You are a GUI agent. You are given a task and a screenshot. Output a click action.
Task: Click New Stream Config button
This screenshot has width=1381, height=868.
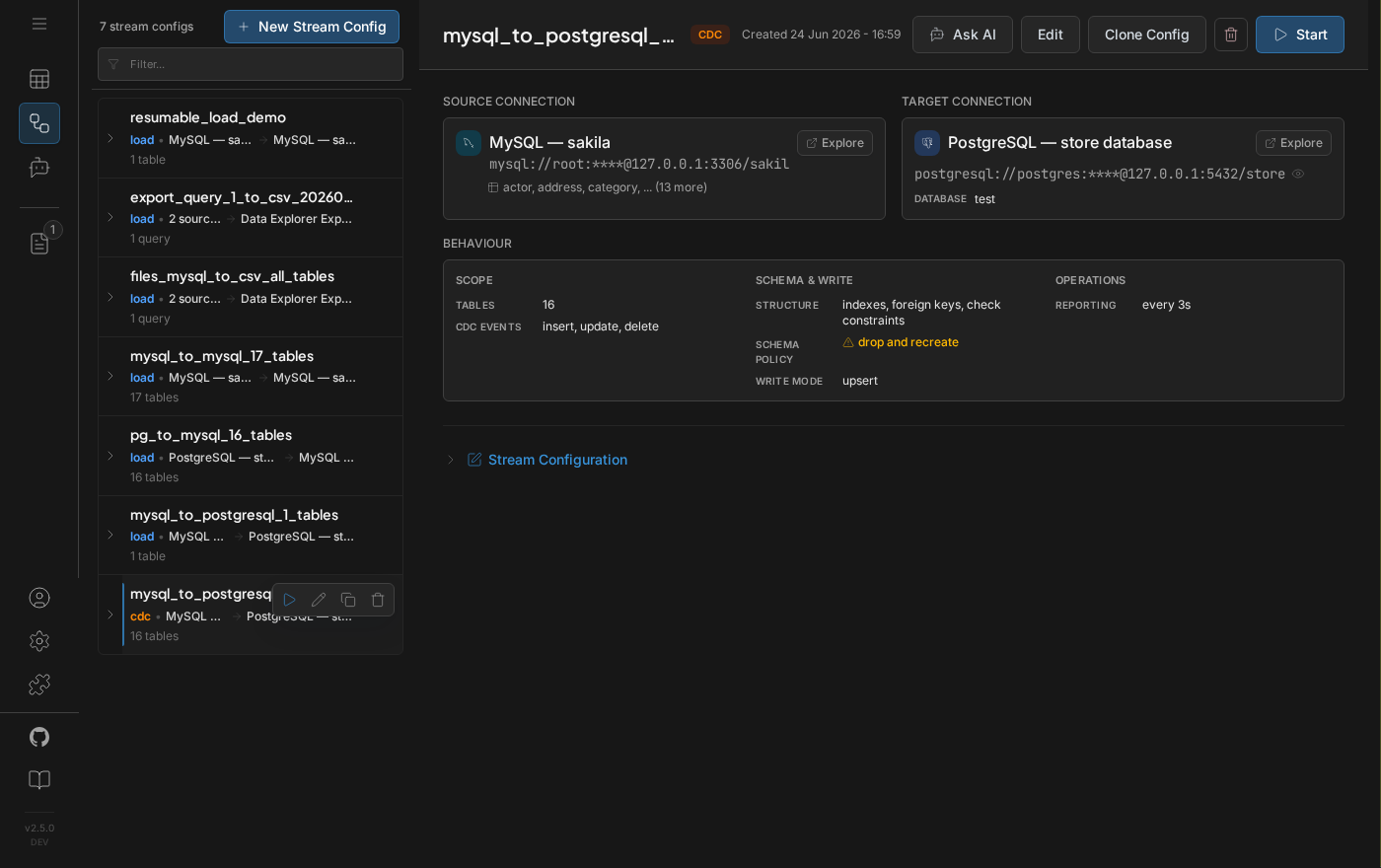point(312,27)
